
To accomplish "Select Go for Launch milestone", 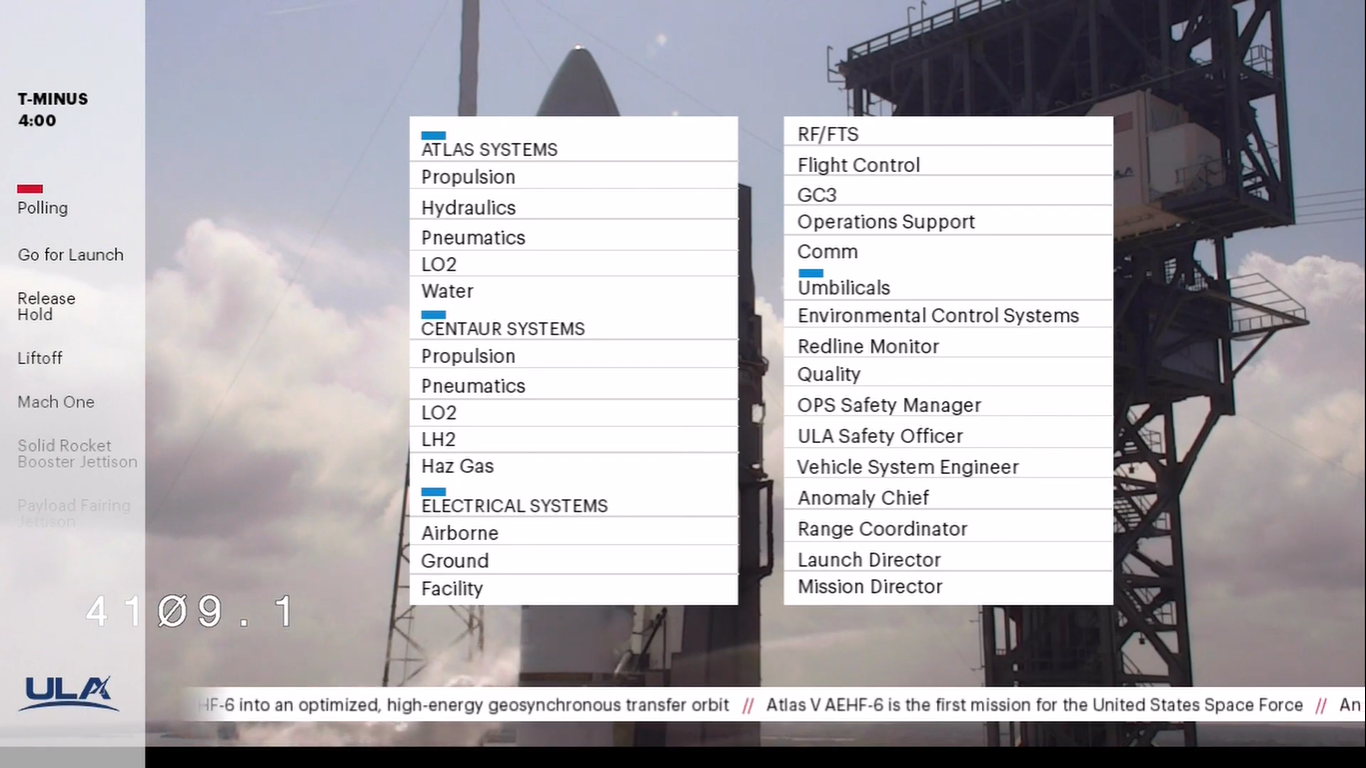I will click(x=70, y=255).
